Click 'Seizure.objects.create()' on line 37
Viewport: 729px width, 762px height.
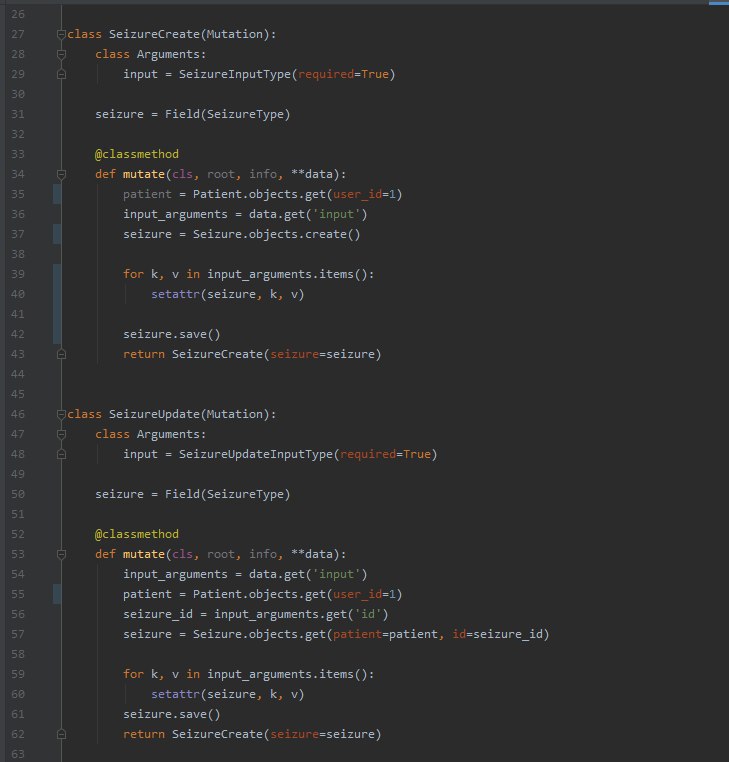pos(277,234)
